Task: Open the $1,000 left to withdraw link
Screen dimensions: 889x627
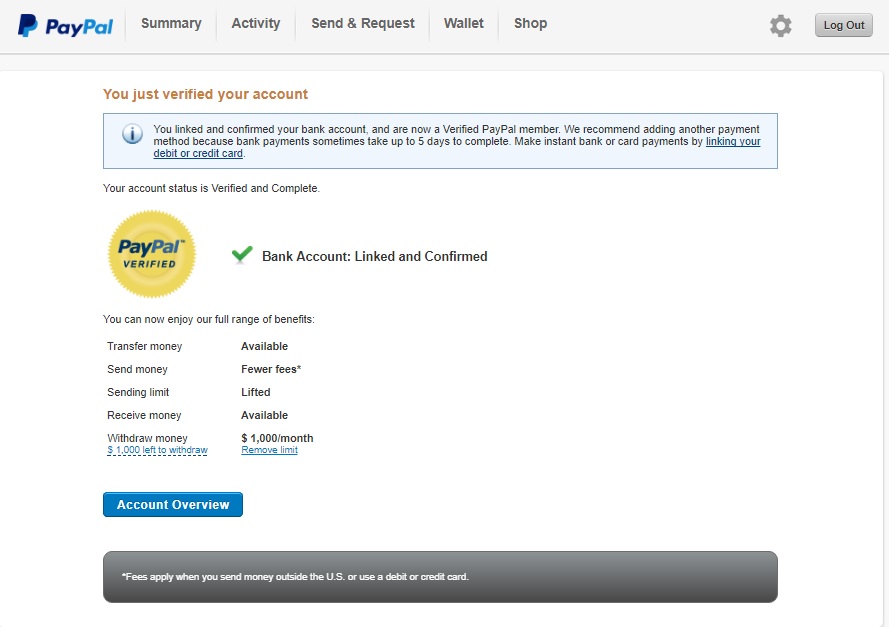Action: click(x=157, y=450)
